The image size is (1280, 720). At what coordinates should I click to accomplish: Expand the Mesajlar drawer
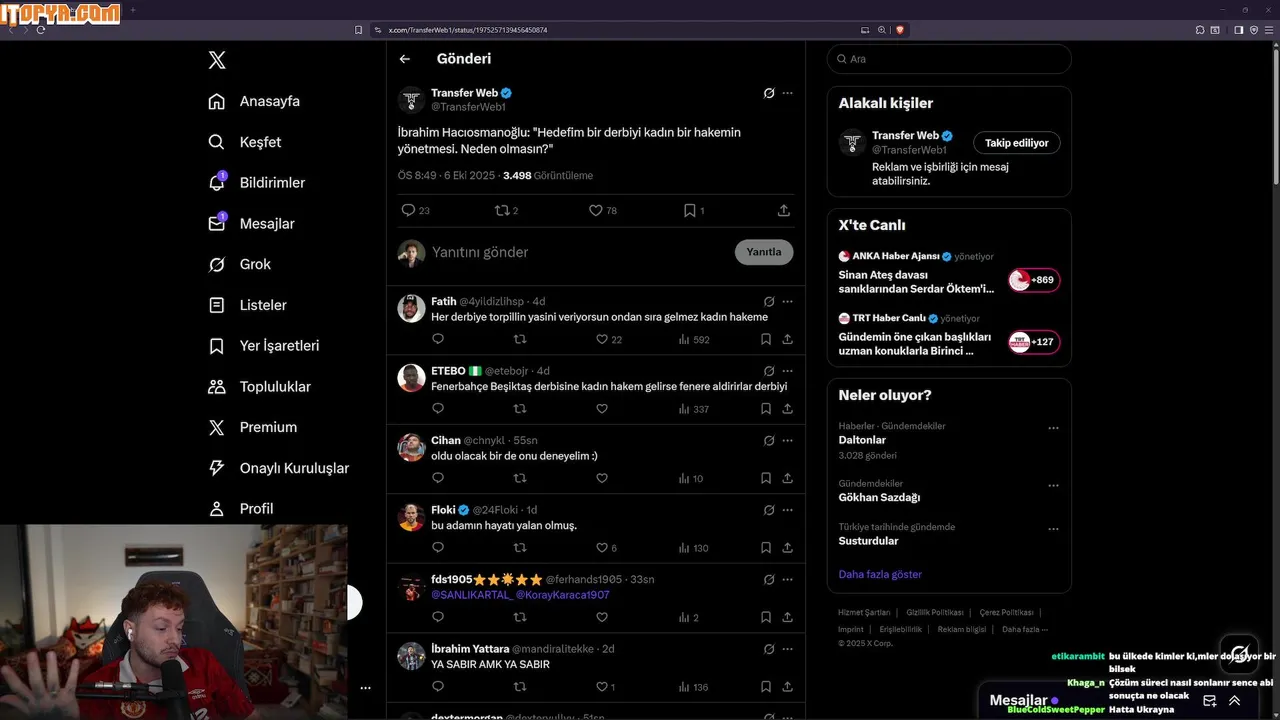coord(1234,701)
